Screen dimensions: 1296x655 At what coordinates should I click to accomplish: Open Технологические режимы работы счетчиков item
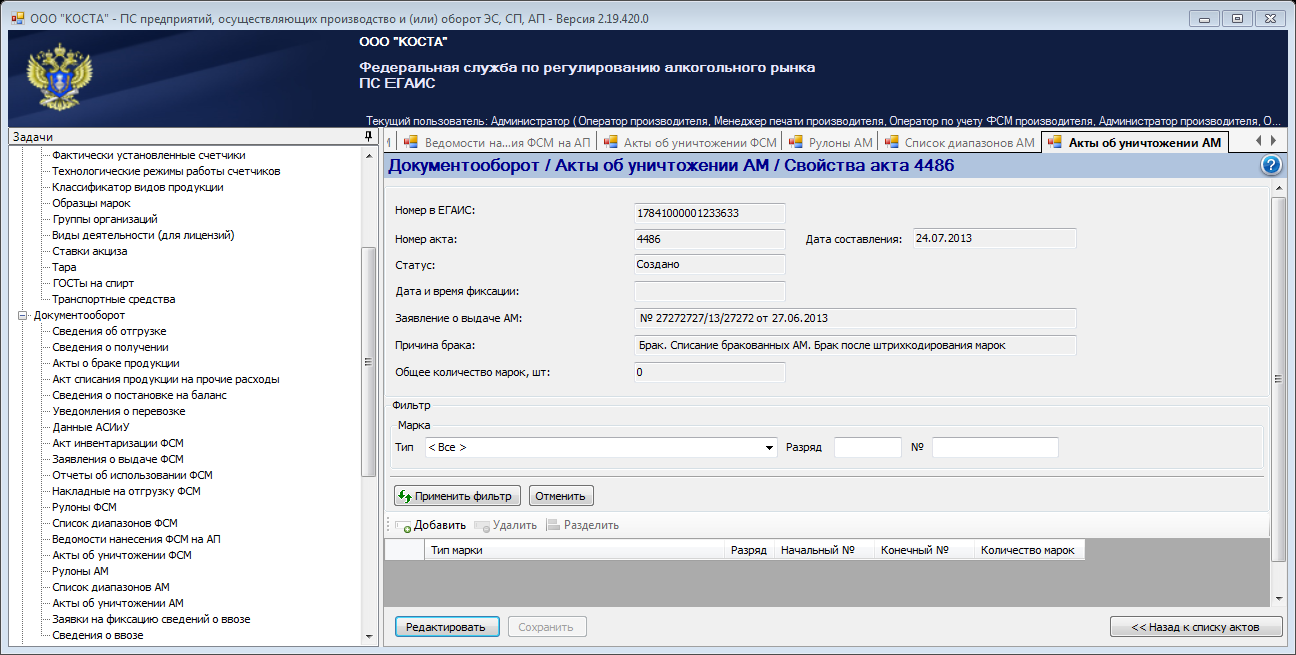166,171
